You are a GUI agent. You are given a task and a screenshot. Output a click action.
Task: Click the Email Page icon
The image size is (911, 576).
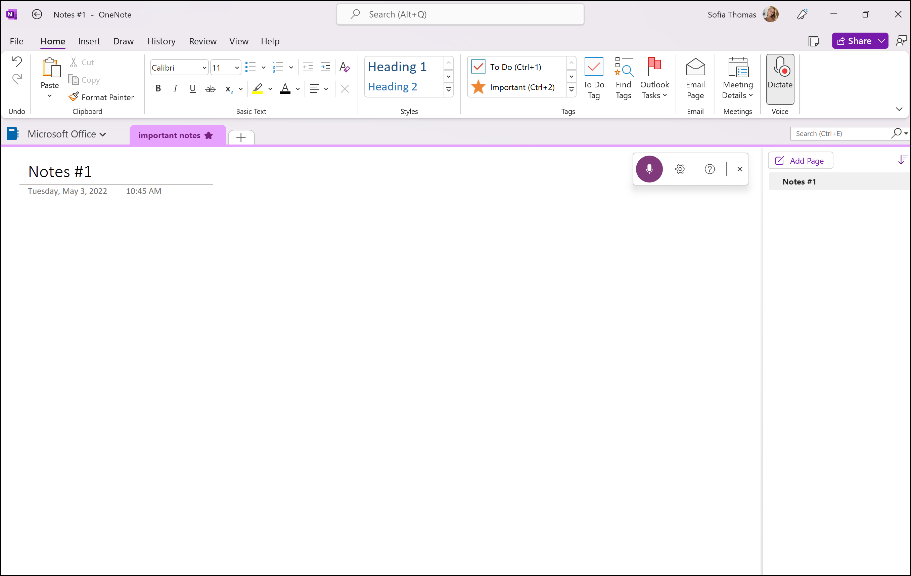point(695,78)
